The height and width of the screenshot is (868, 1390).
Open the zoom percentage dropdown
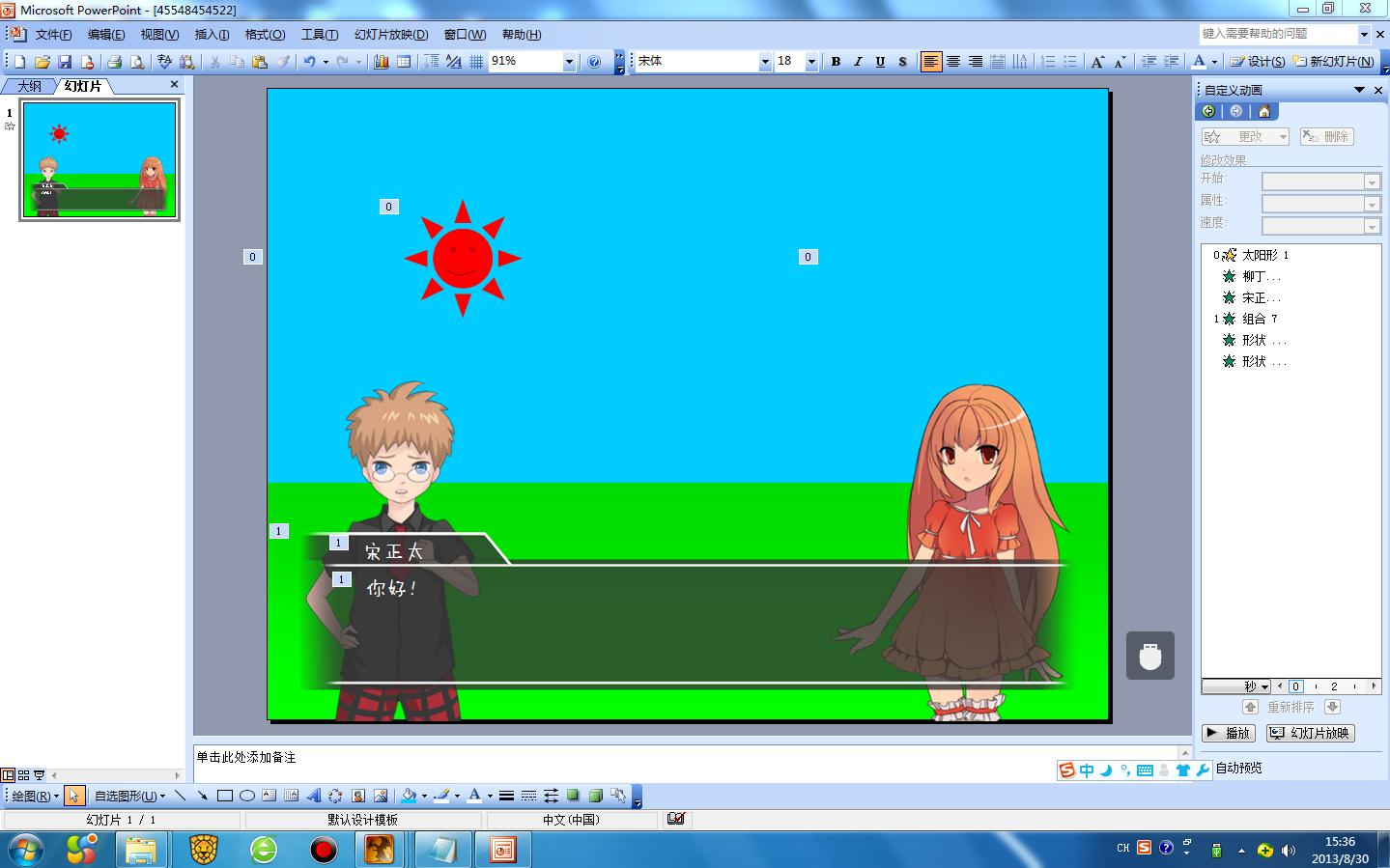click(569, 62)
